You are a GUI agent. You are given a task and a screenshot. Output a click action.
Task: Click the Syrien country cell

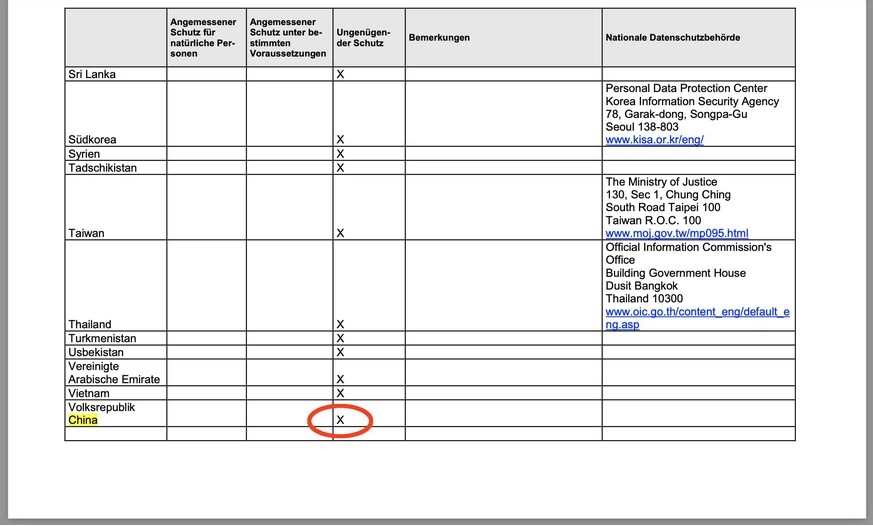[x=116, y=154]
